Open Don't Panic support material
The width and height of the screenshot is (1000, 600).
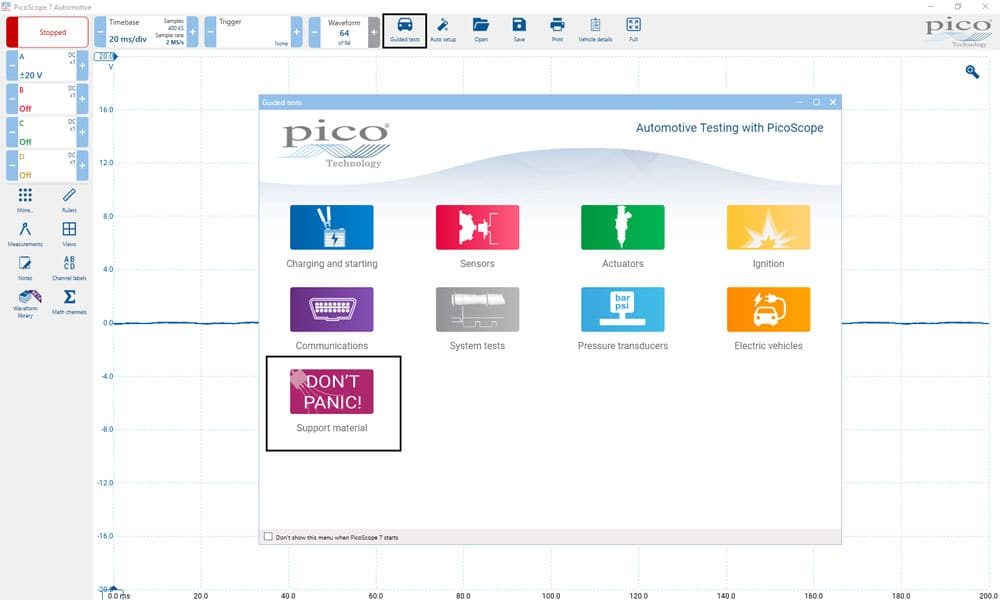(332, 401)
